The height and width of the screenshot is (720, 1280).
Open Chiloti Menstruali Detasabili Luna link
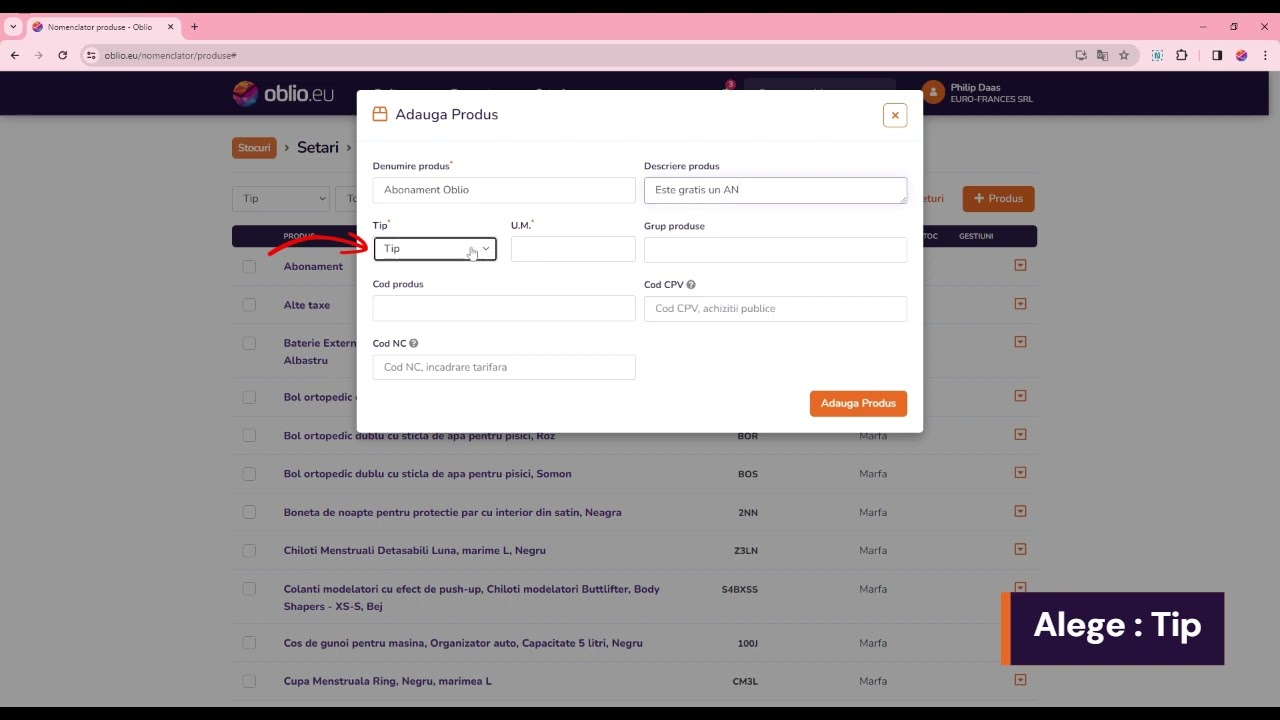click(414, 551)
